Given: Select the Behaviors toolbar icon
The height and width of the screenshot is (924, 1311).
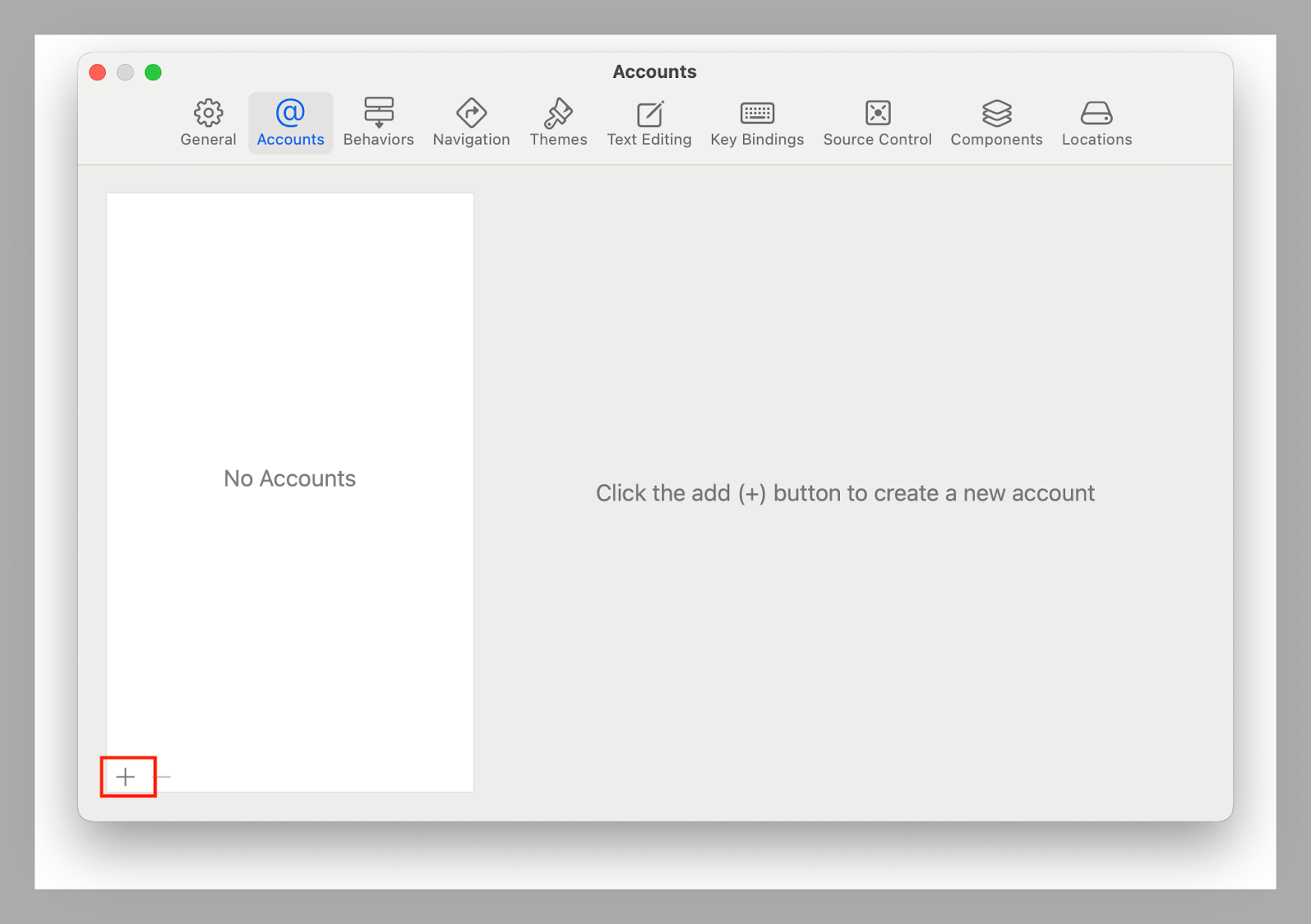Looking at the screenshot, I should pos(379,113).
